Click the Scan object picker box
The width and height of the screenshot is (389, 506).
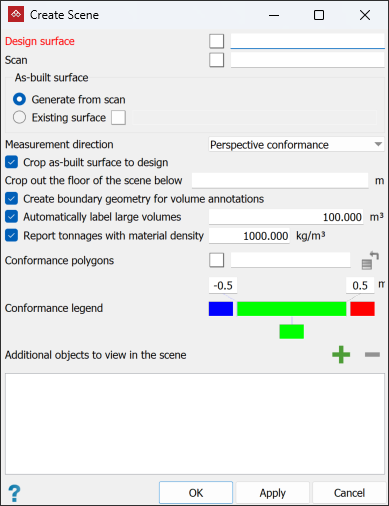pos(217,60)
